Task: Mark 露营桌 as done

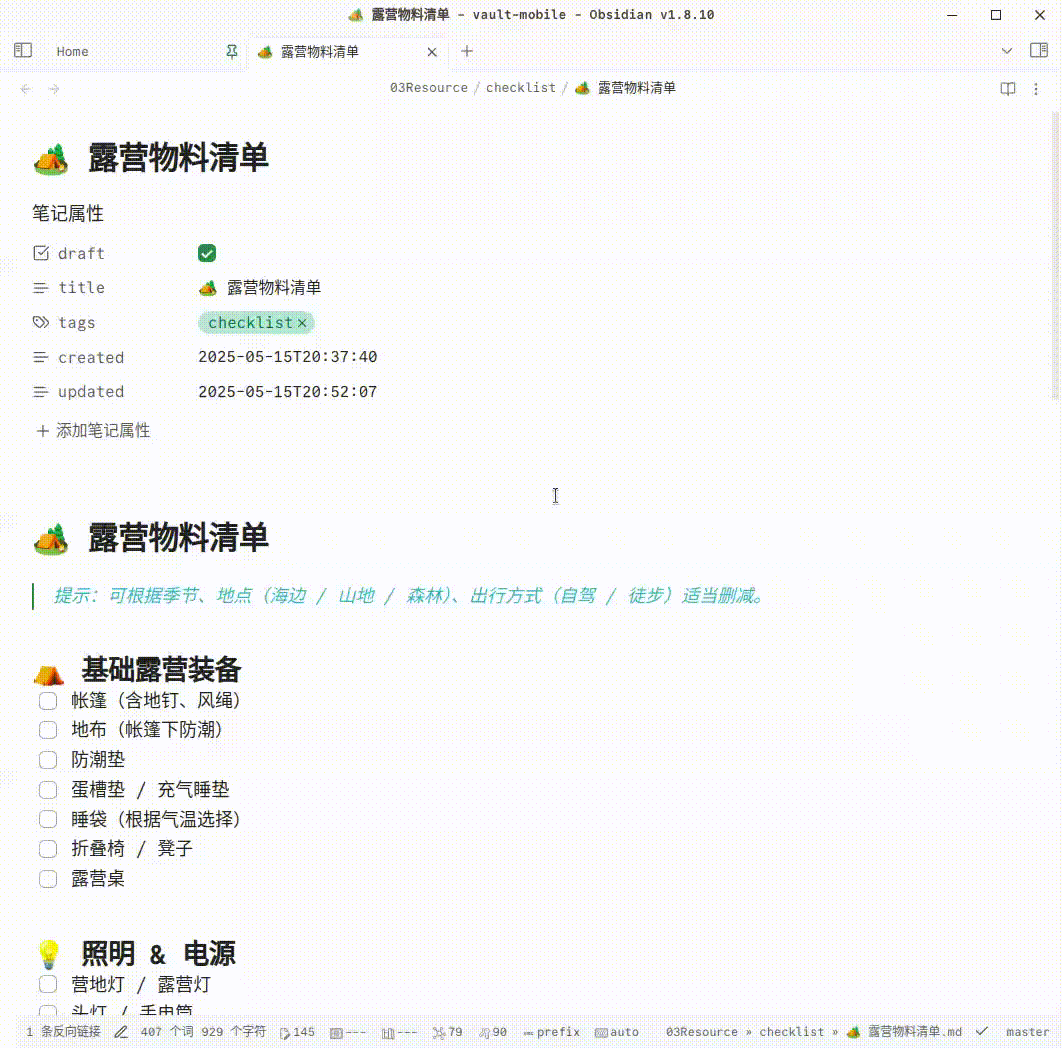Action: point(48,879)
